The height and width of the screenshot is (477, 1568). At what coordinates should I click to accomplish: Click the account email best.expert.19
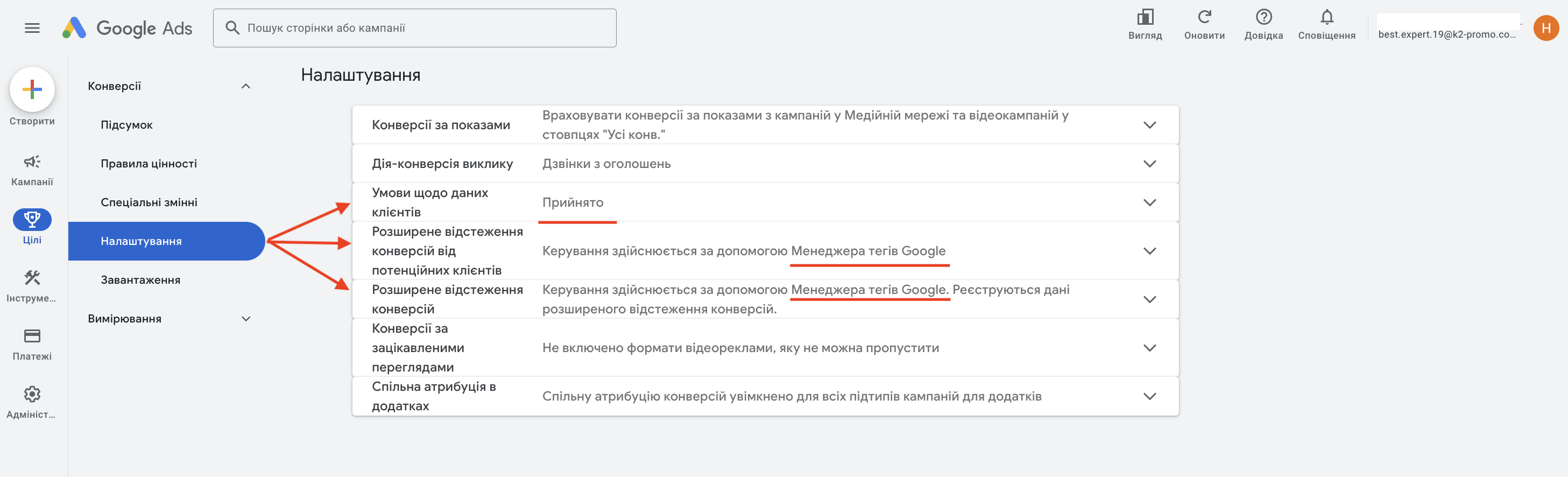click(x=1446, y=34)
